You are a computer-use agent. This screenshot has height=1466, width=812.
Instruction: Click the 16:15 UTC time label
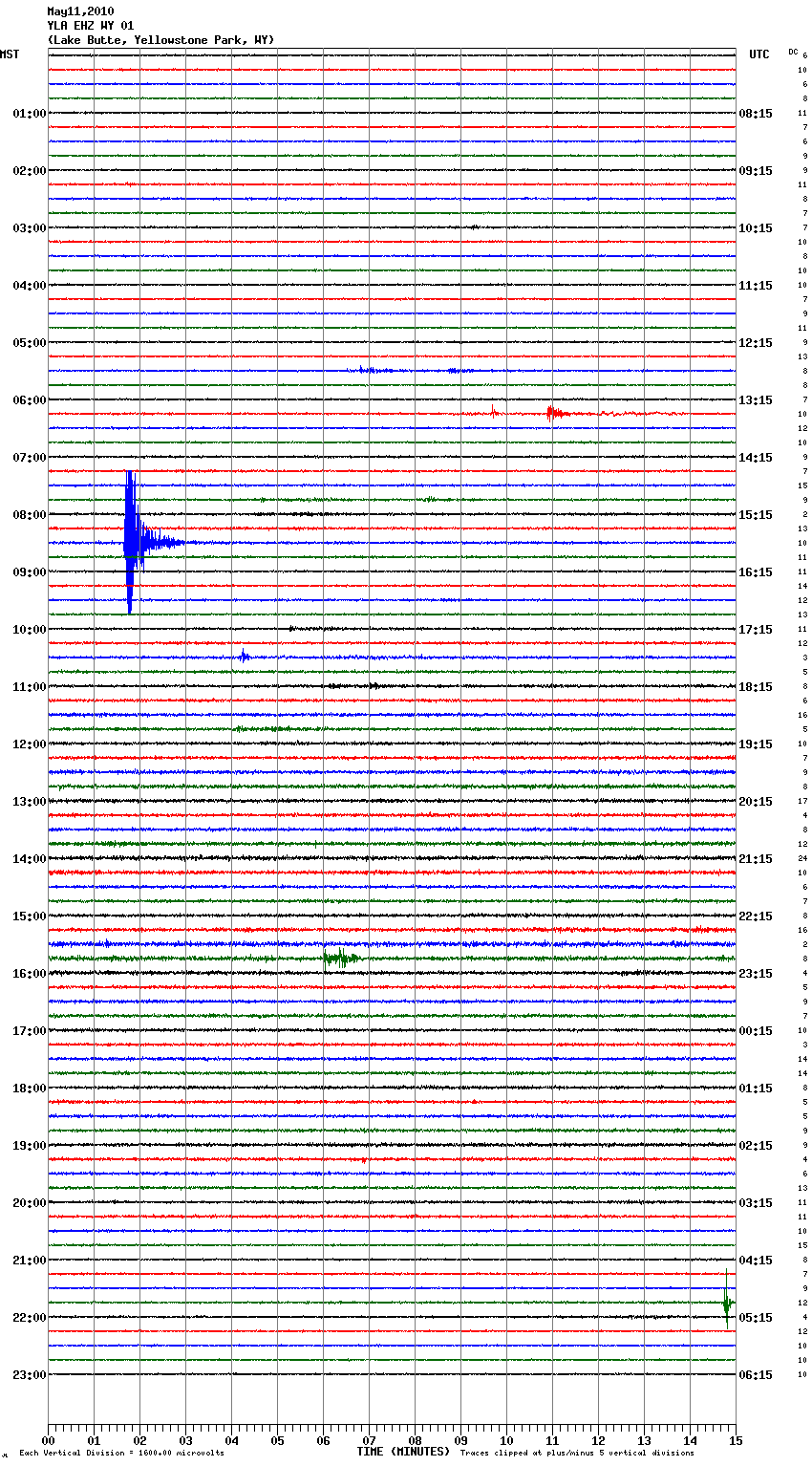point(756,572)
